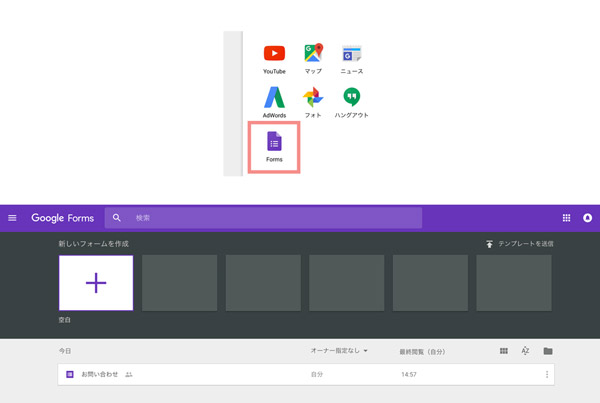This screenshot has width=600, height=403.
Task: Open Google Maps app icon
Action: point(313,54)
